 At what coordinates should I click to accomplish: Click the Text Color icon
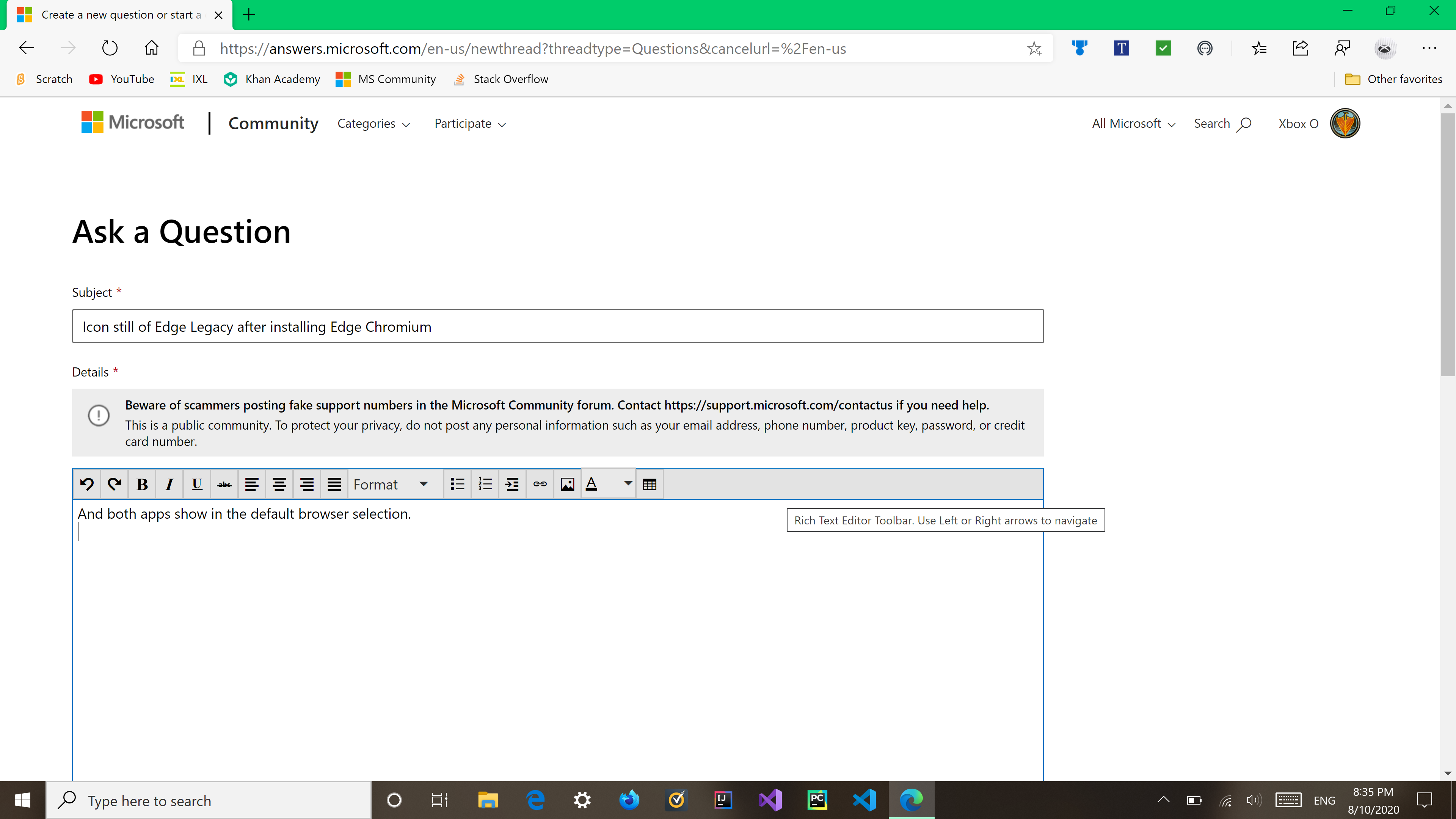pyautogui.click(x=592, y=484)
